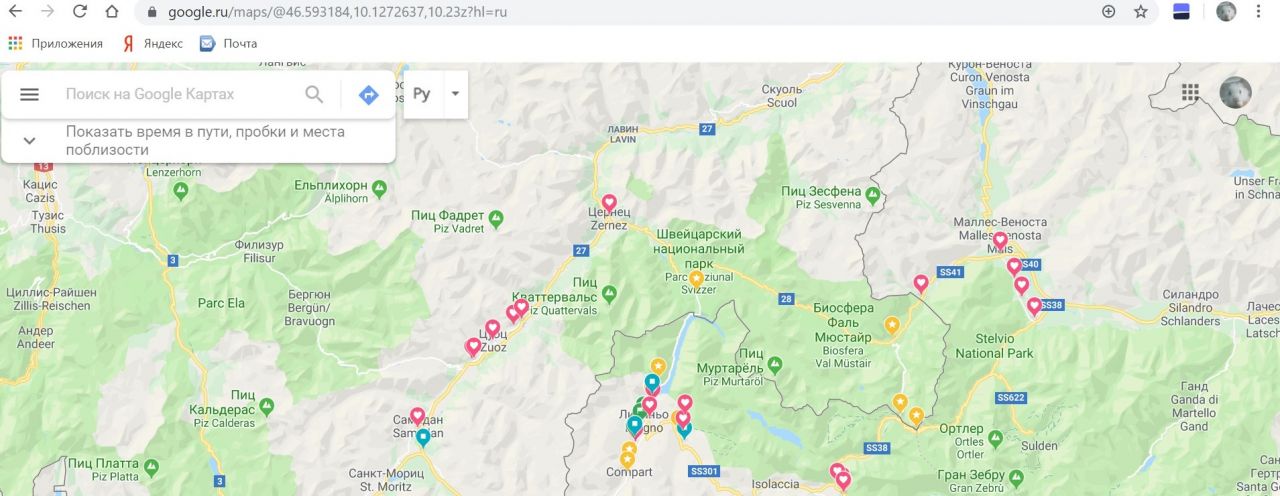Screen dimensions: 1280x496
Task: Open the Google account avatar on map
Action: pyautogui.click(x=1235, y=93)
